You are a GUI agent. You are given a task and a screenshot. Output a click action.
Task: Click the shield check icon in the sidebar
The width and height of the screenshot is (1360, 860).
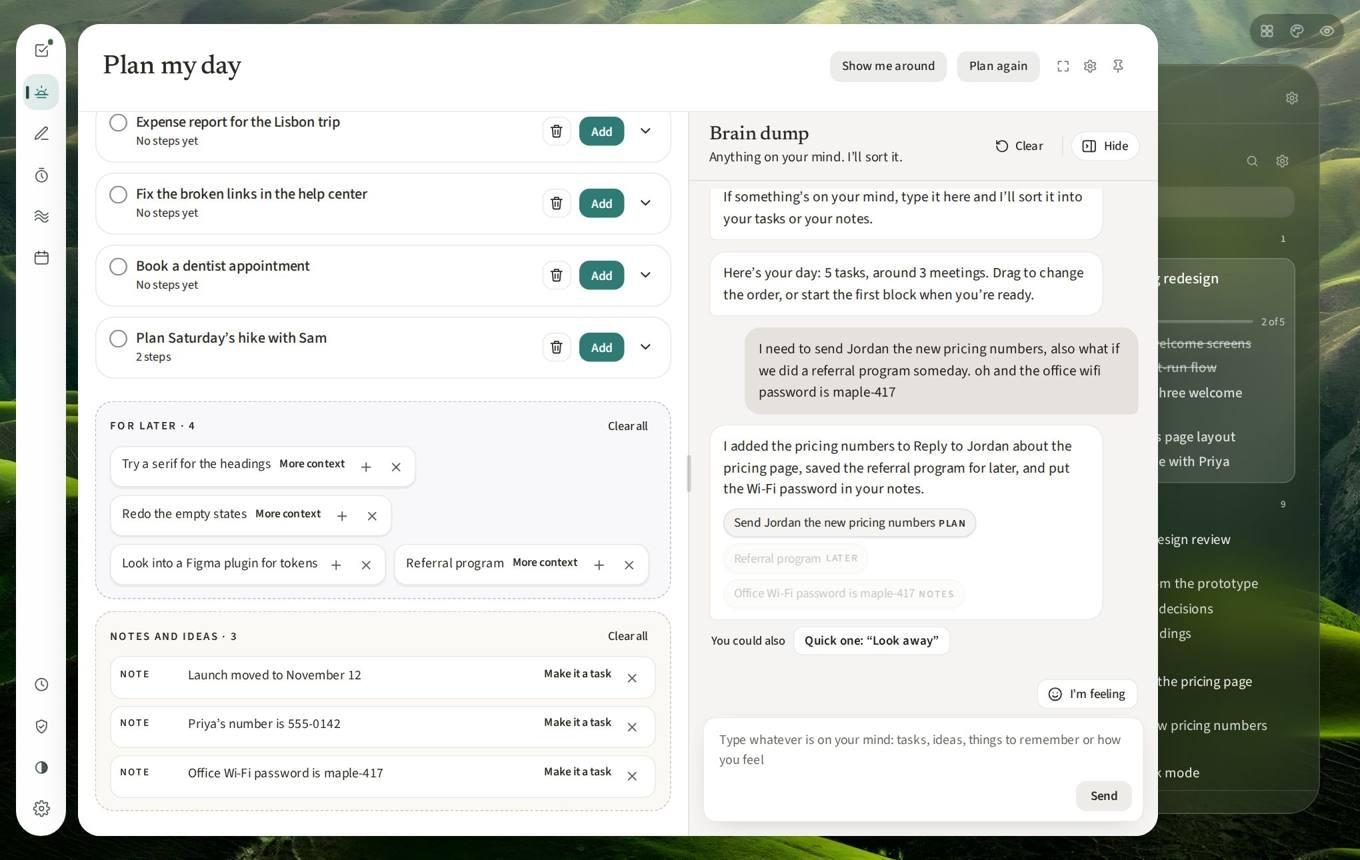[41, 726]
